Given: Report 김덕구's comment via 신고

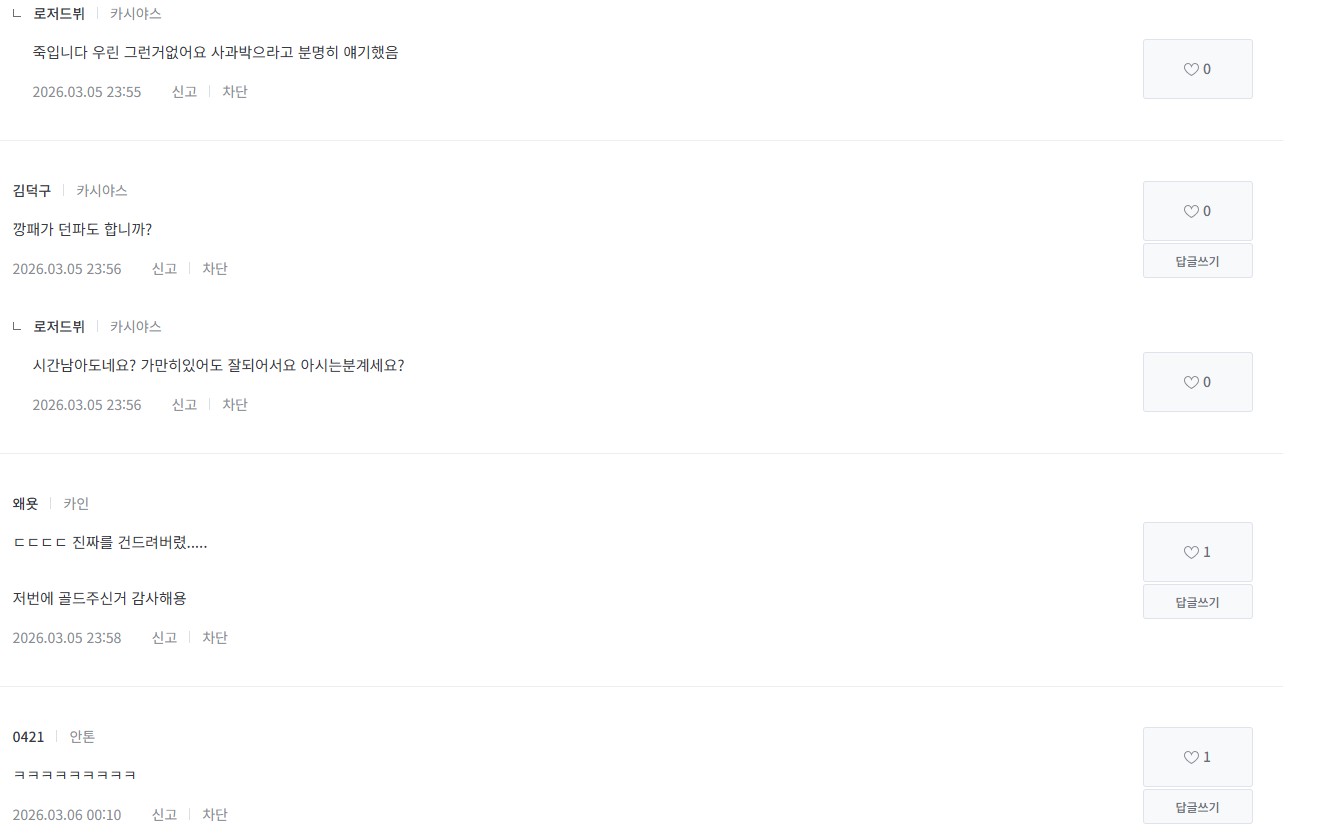Looking at the screenshot, I should tap(164, 268).
